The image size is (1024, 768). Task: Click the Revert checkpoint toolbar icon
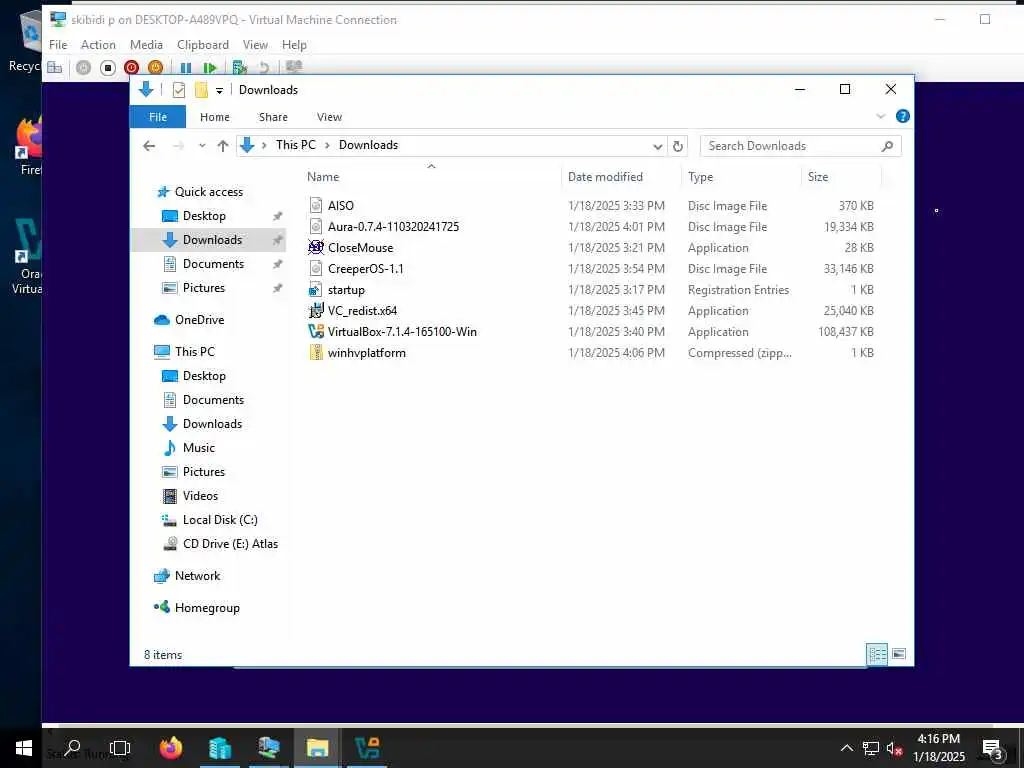(264, 67)
